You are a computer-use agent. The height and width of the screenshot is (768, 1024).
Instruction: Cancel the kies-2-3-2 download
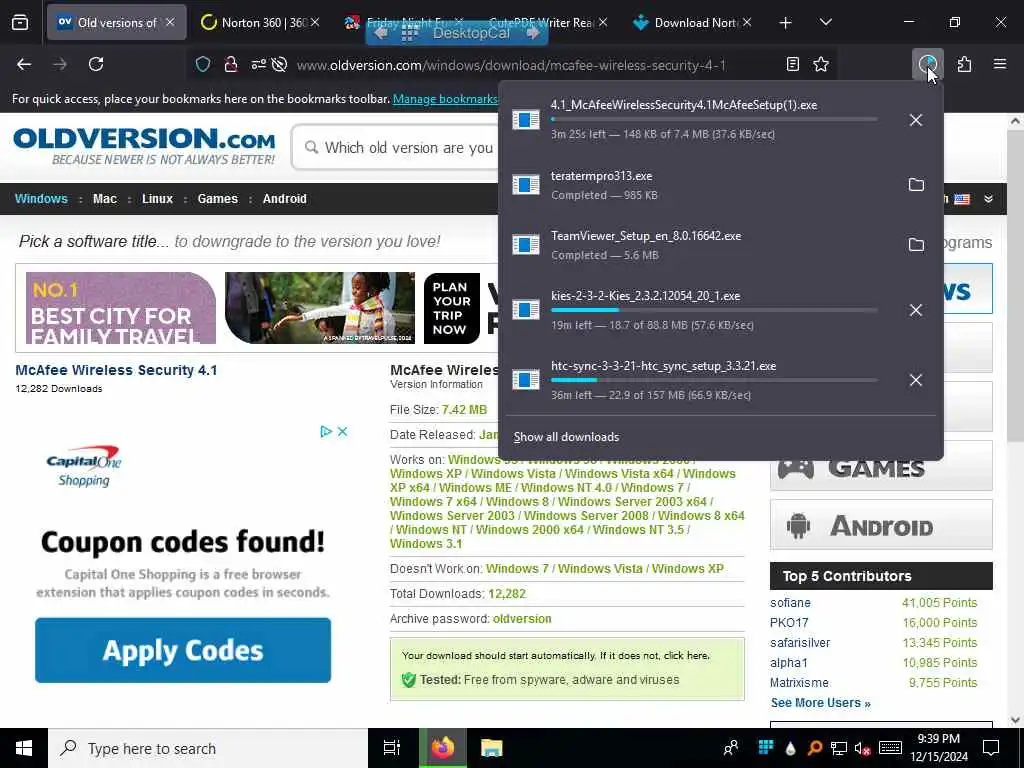tap(916, 310)
